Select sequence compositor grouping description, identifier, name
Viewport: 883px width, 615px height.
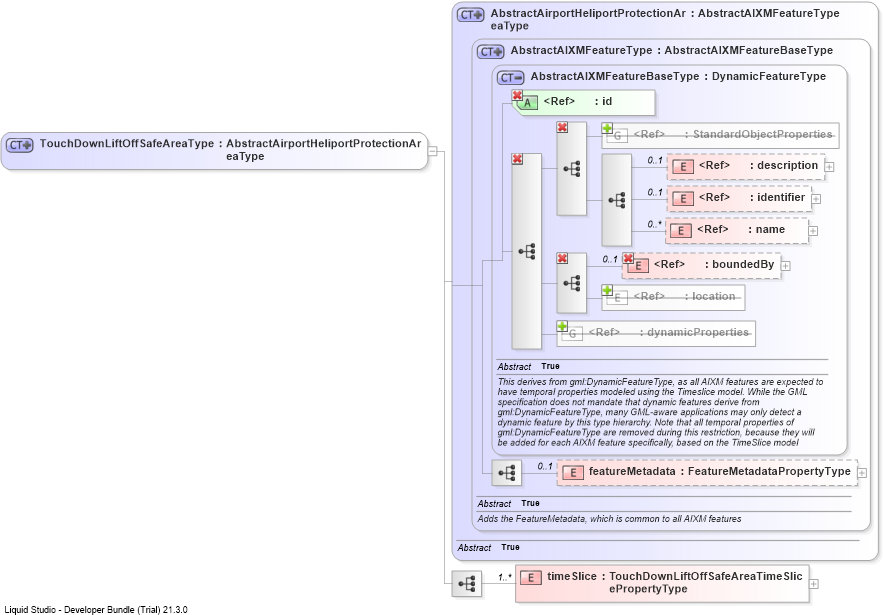click(x=617, y=200)
